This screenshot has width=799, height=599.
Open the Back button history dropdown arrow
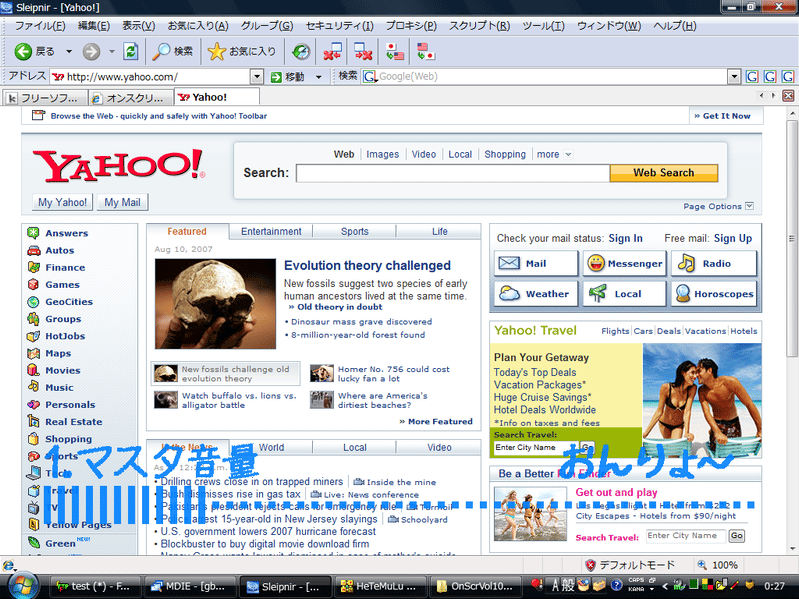[x=69, y=51]
